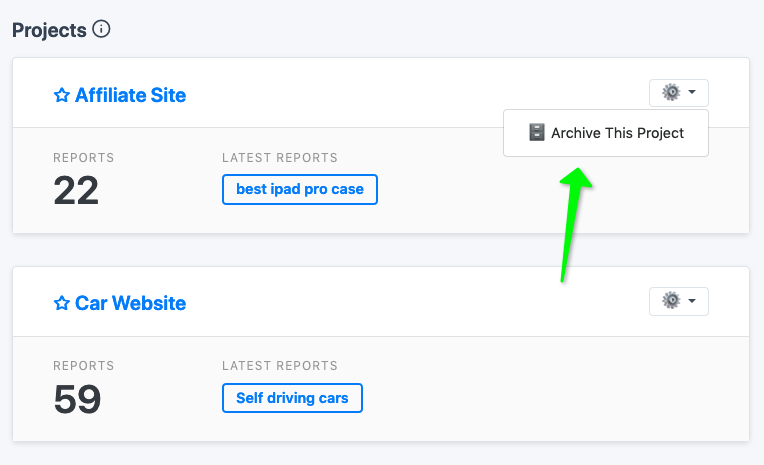Click the gear icon on Car Website

tap(671, 300)
